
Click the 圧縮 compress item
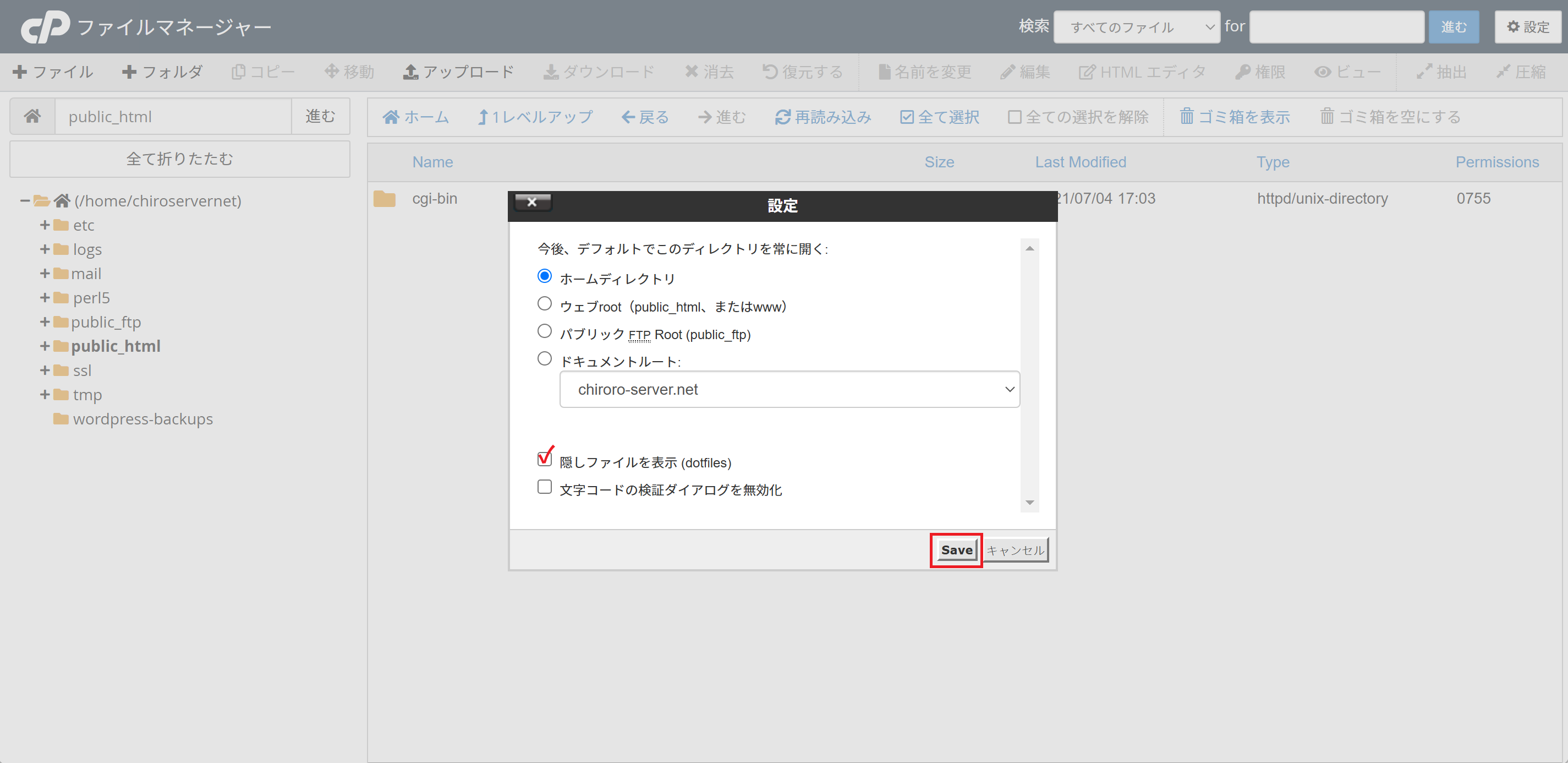point(1521,72)
